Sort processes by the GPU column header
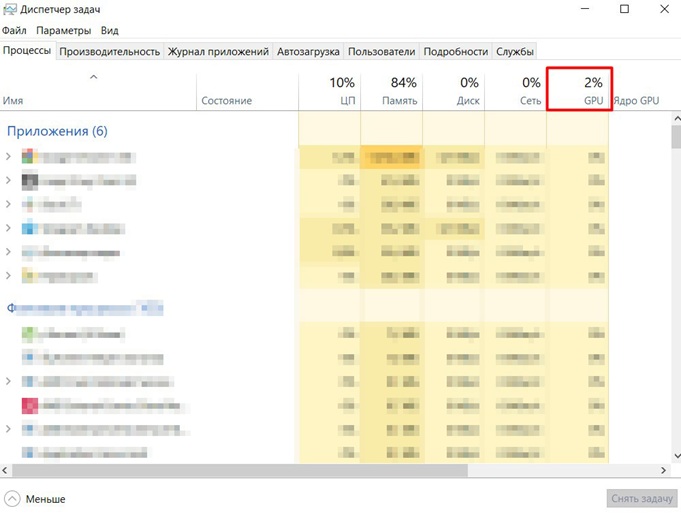Viewport: 681px width, 515px height. pos(579,89)
